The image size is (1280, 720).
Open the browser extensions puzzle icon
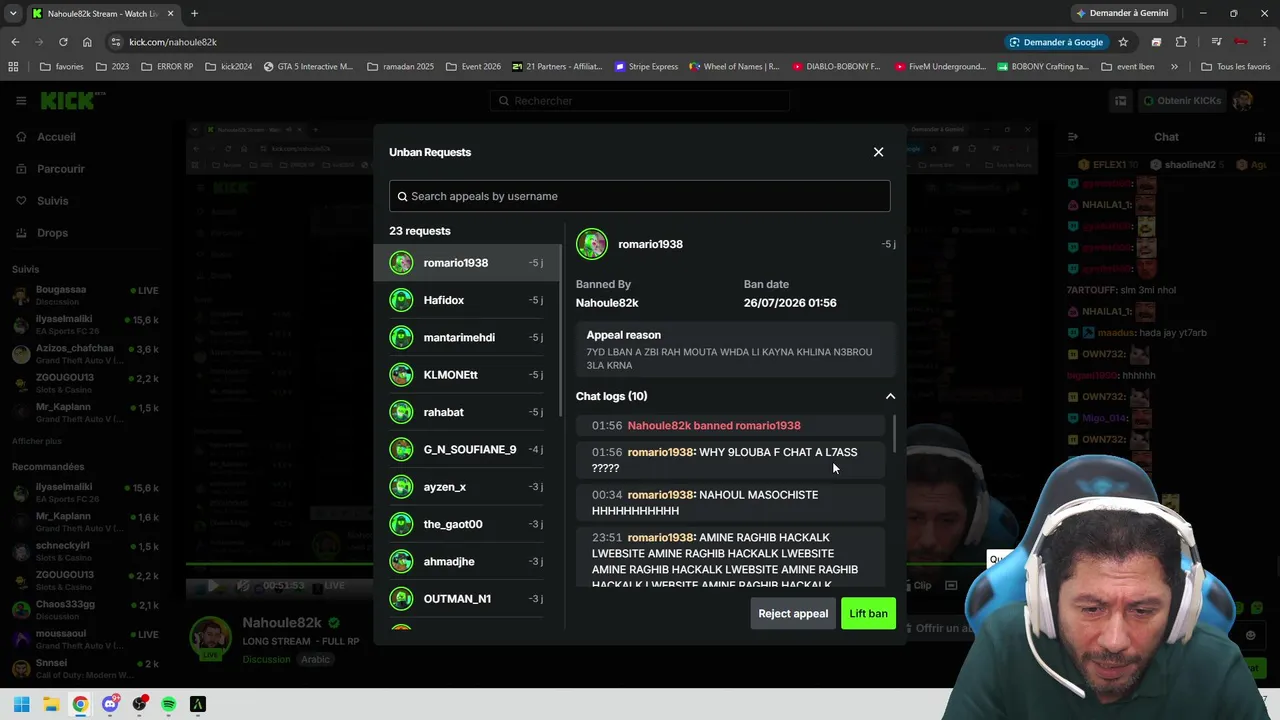tap(1181, 42)
